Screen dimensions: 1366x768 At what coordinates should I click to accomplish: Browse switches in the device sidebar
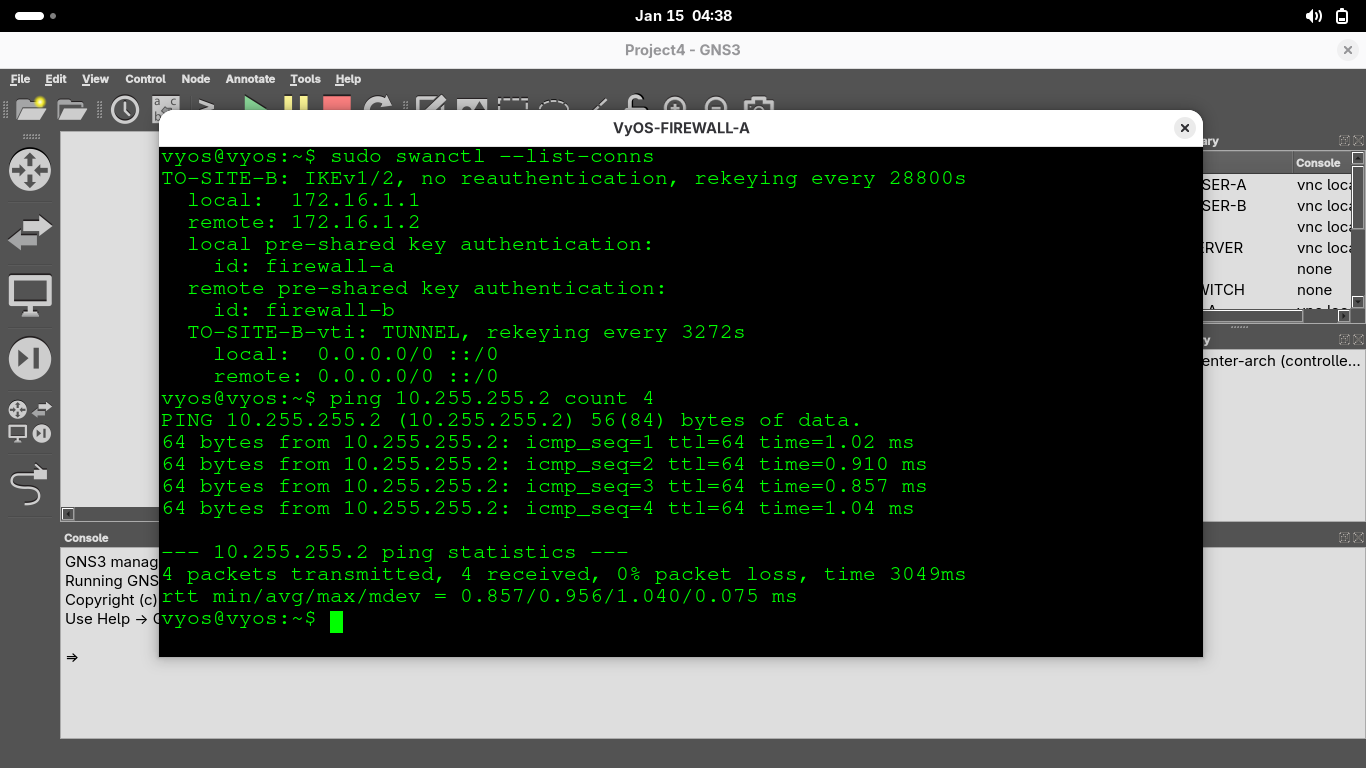[29, 233]
